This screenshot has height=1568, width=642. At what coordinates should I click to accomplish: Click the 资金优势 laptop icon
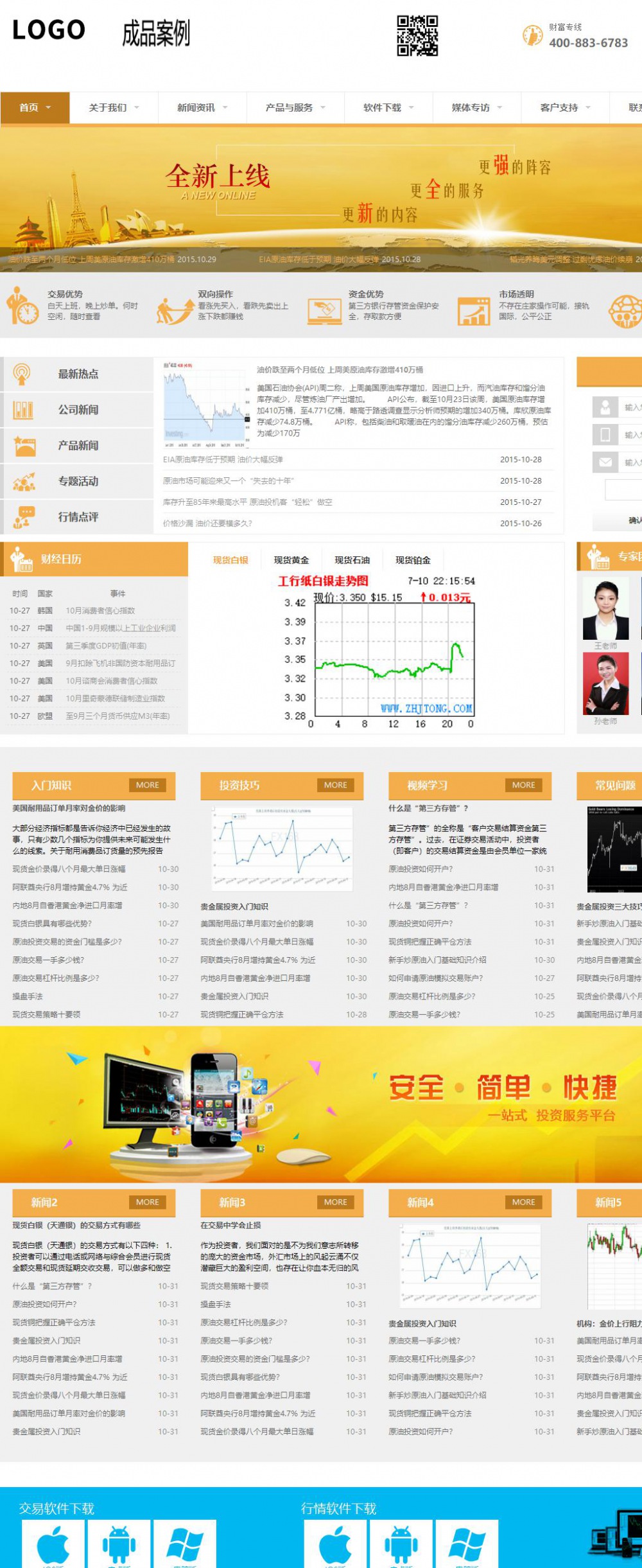[x=324, y=312]
